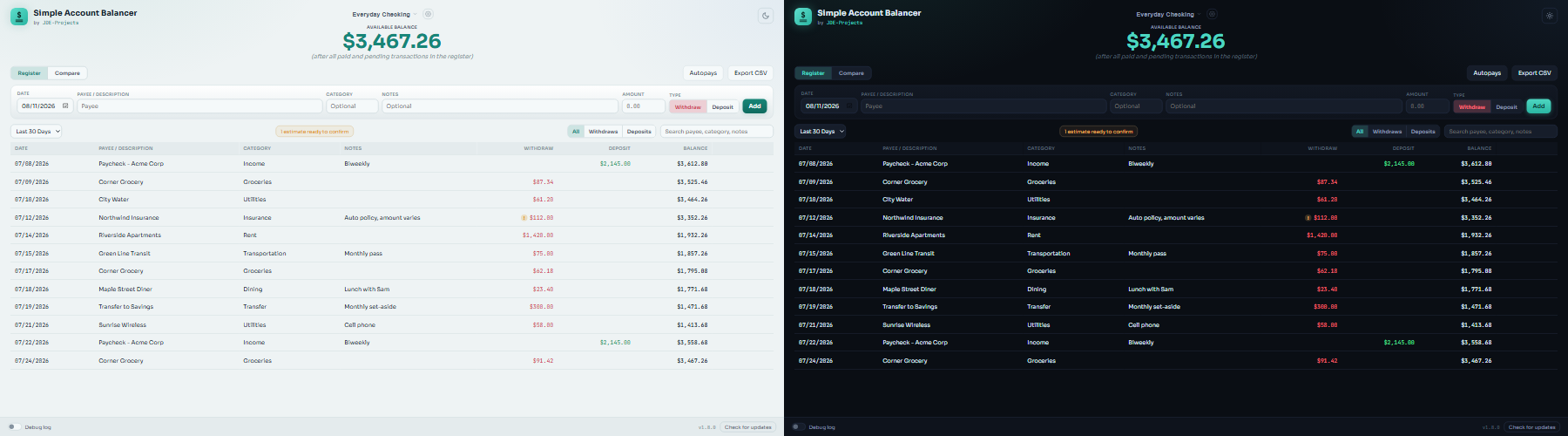Open JDE-Projects link in light window
Image resolution: width=1568 pixels, height=436 pixels.
(61, 23)
